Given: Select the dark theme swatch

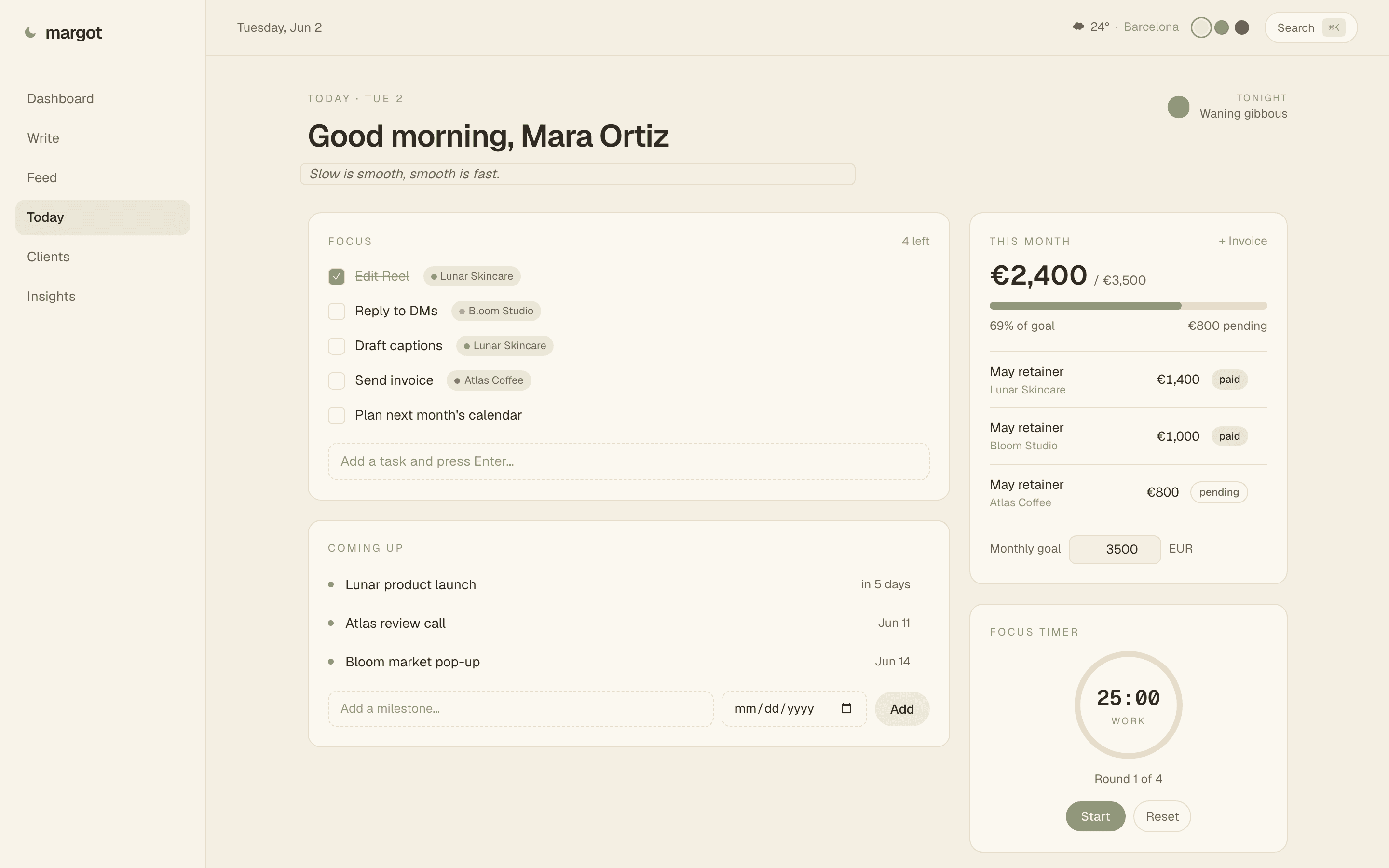Looking at the screenshot, I should pyautogui.click(x=1241, y=27).
